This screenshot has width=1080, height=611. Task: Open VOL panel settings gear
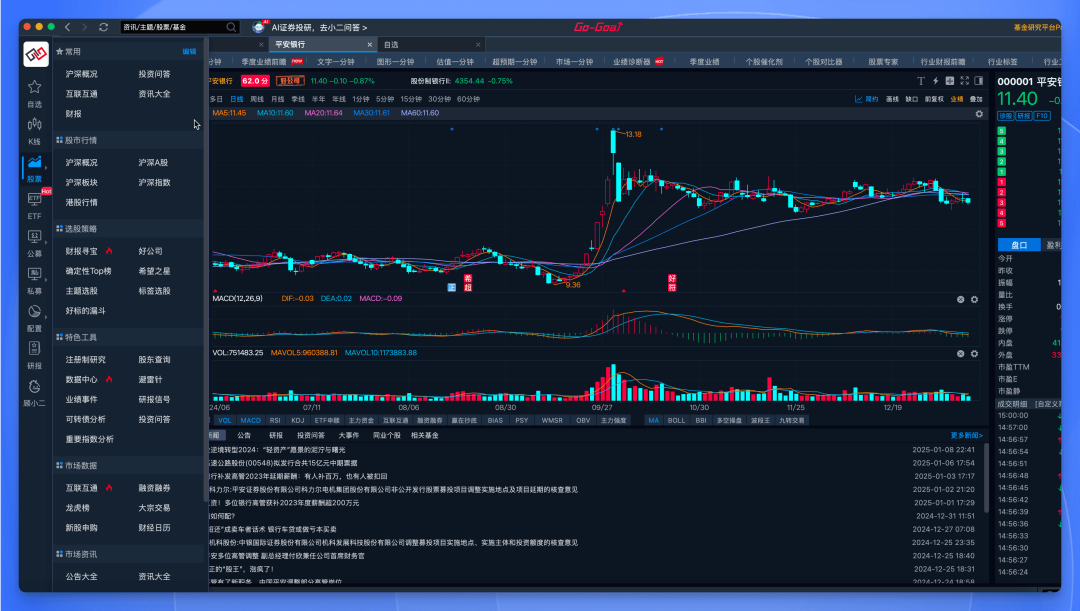(x=974, y=353)
